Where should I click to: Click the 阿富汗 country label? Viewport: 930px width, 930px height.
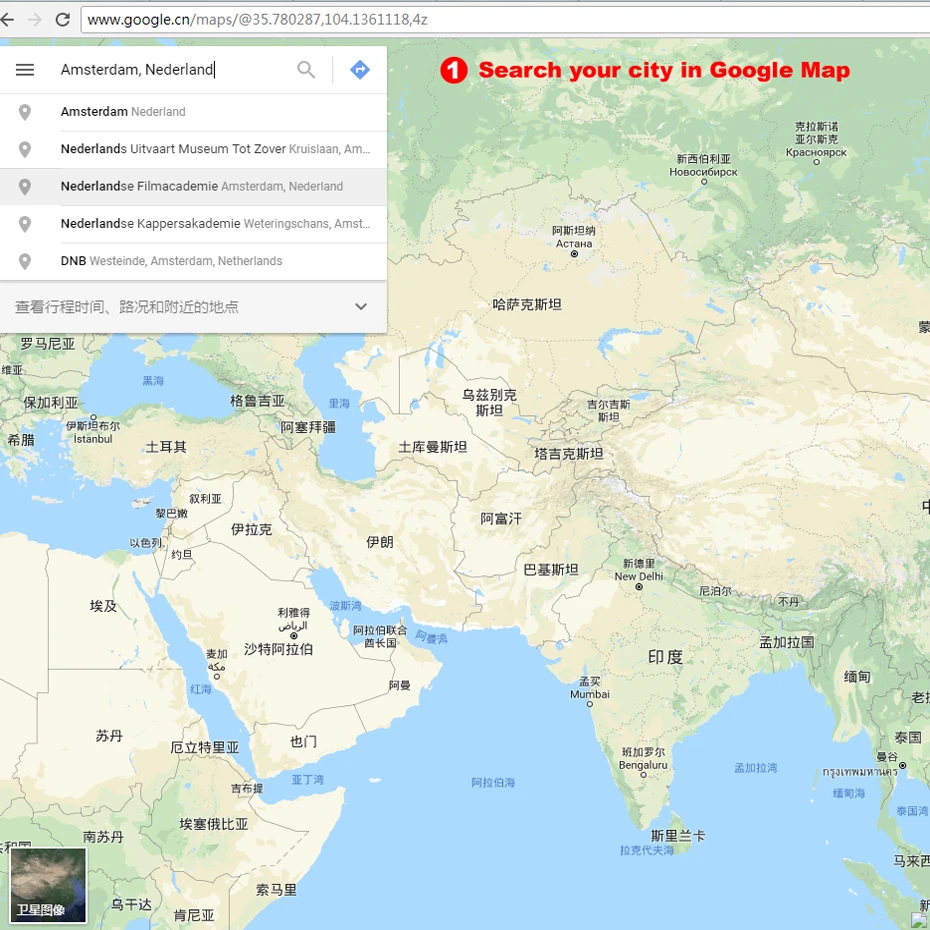(x=501, y=519)
